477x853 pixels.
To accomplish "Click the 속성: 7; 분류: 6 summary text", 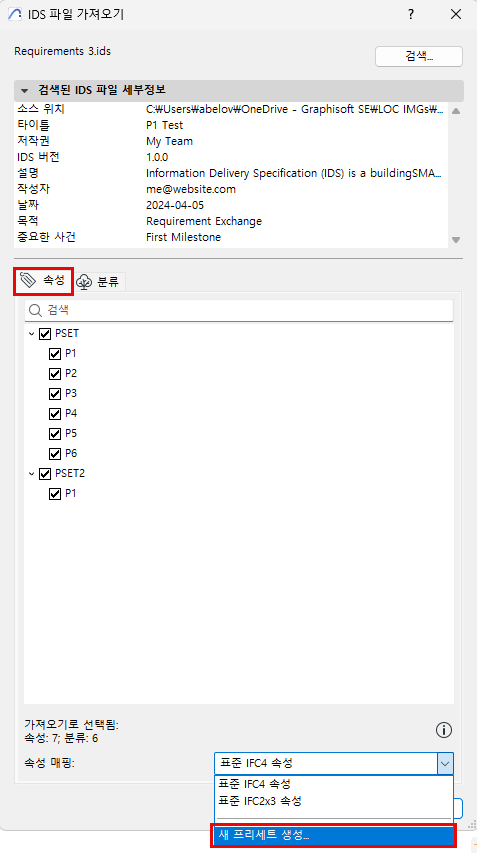I will coord(61,738).
